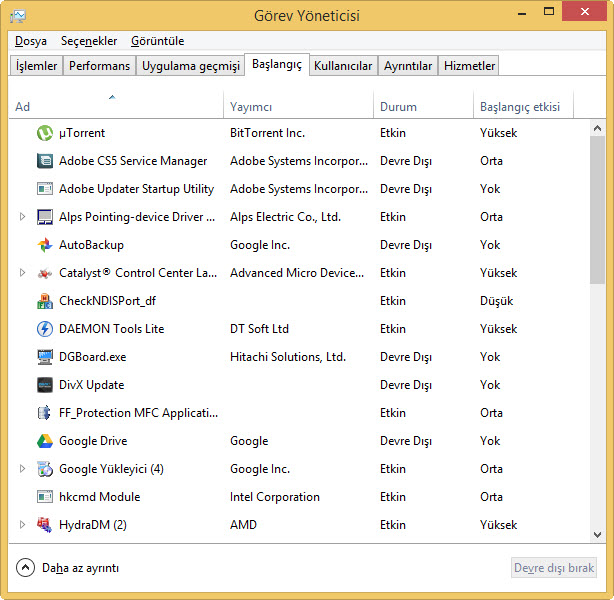Click the HydraDM icon
This screenshot has height=600, width=614.
pyautogui.click(x=45, y=525)
